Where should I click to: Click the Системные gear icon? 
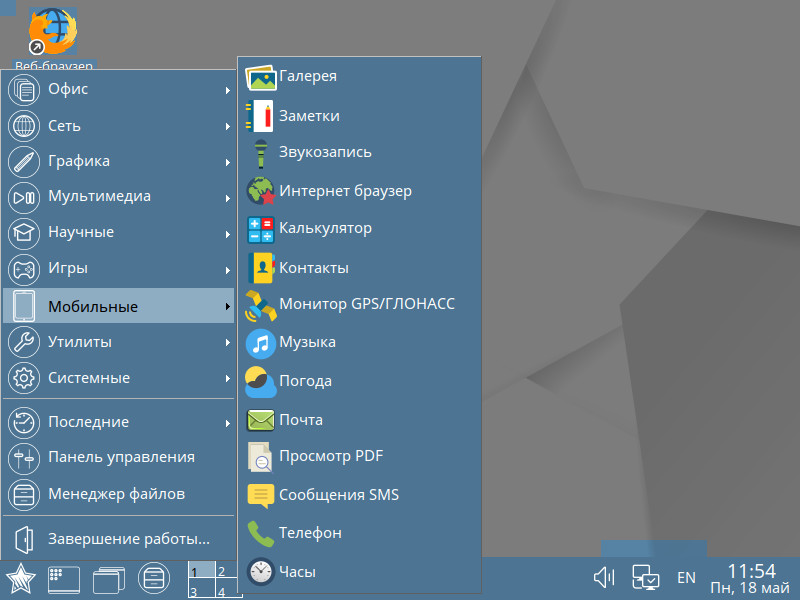pyautogui.click(x=24, y=378)
